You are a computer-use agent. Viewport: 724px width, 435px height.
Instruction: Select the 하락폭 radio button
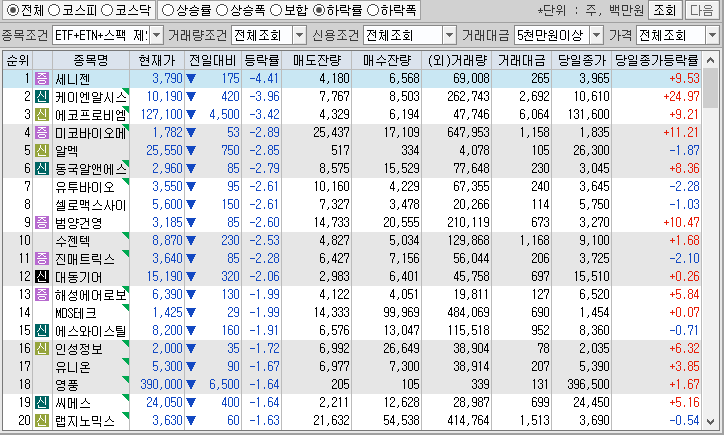click(373, 10)
